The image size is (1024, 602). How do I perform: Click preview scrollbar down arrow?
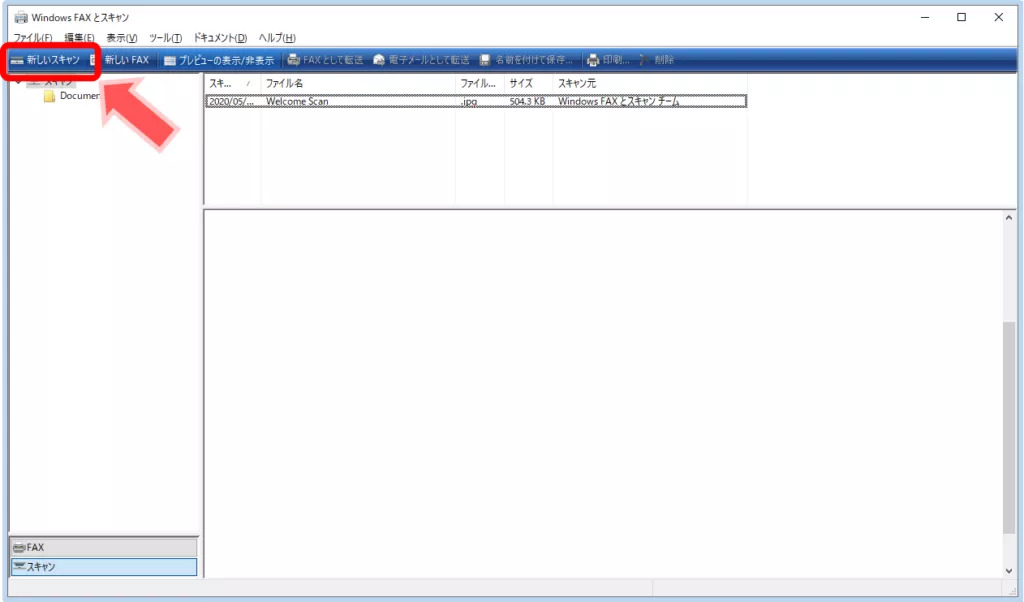[x=1009, y=571]
